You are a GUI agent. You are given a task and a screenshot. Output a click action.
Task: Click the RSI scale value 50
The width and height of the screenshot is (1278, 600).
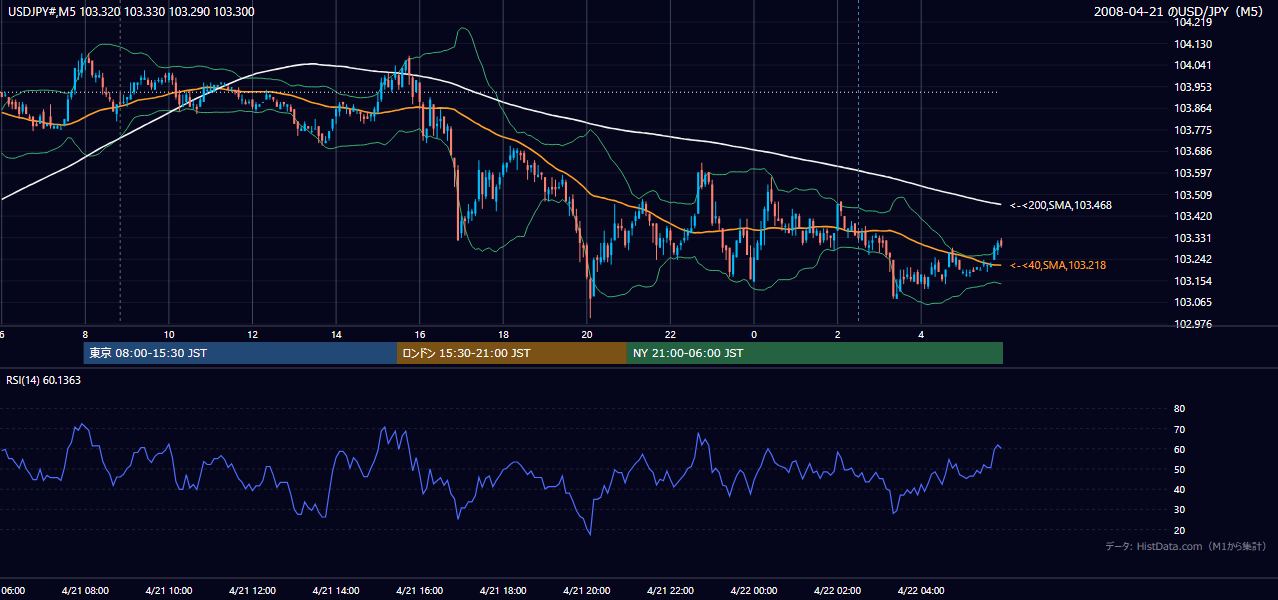click(x=1179, y=469)
